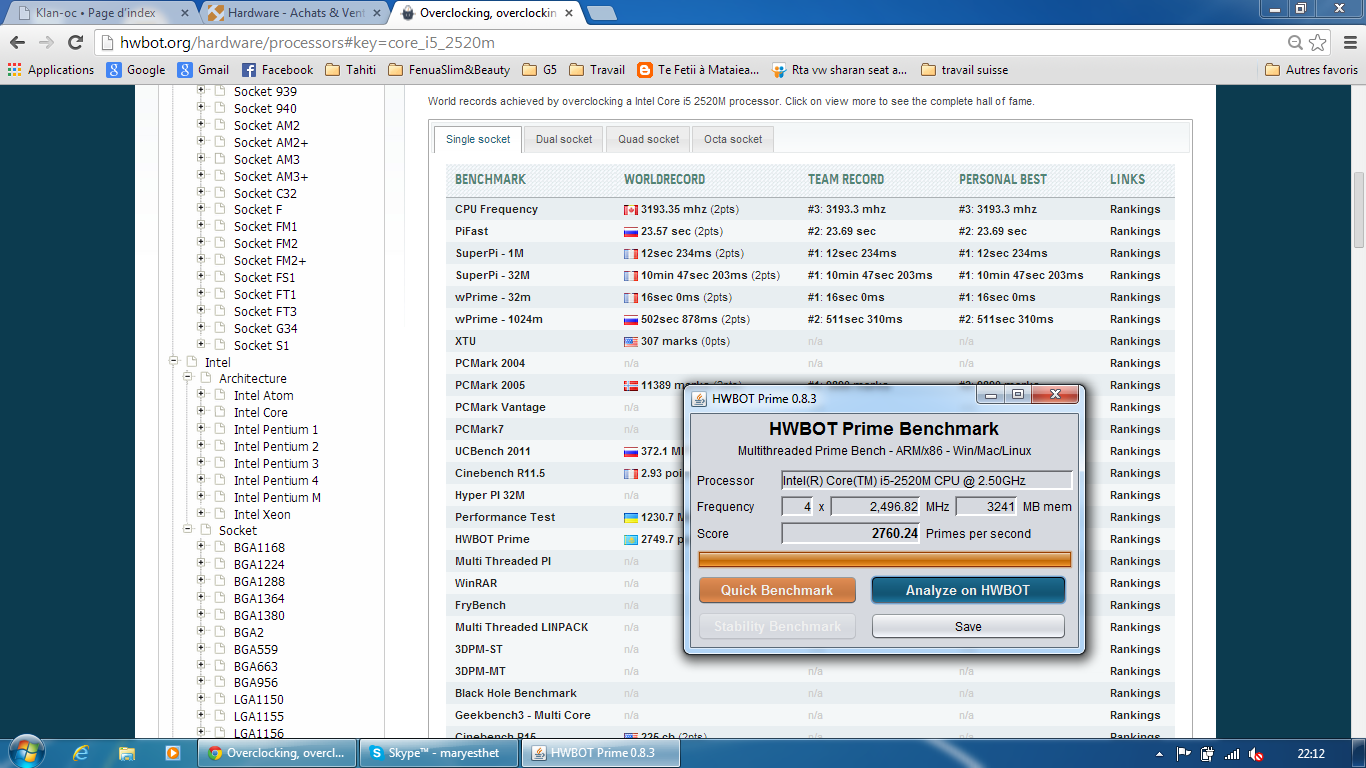The width and height of the screenshot is (1366, 768).
Task: Open FenuaSlim&Beauty bookmark folder
Action: 448,70
